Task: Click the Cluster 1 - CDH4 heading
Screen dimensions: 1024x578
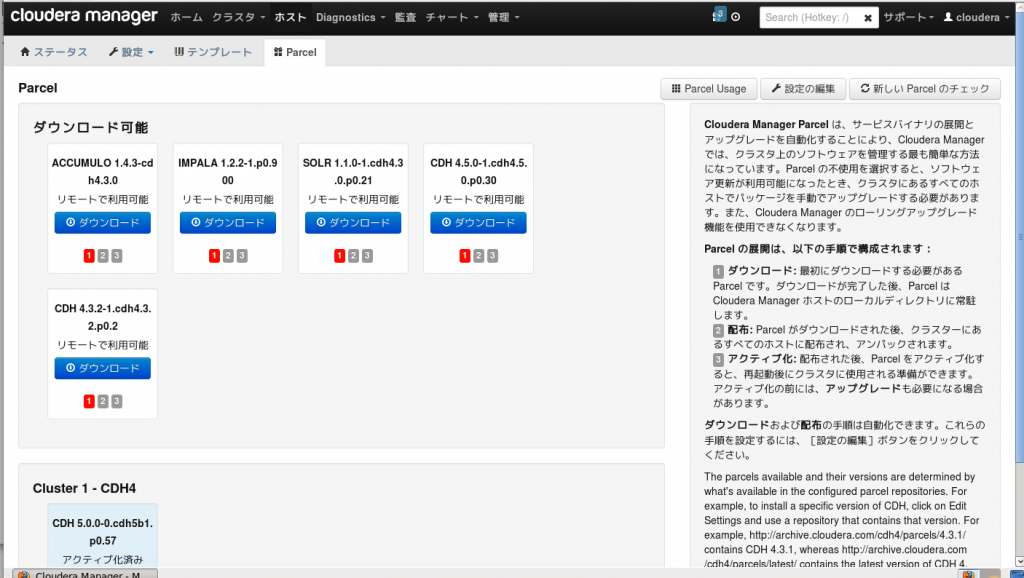Action: click(x=84, y=489)
